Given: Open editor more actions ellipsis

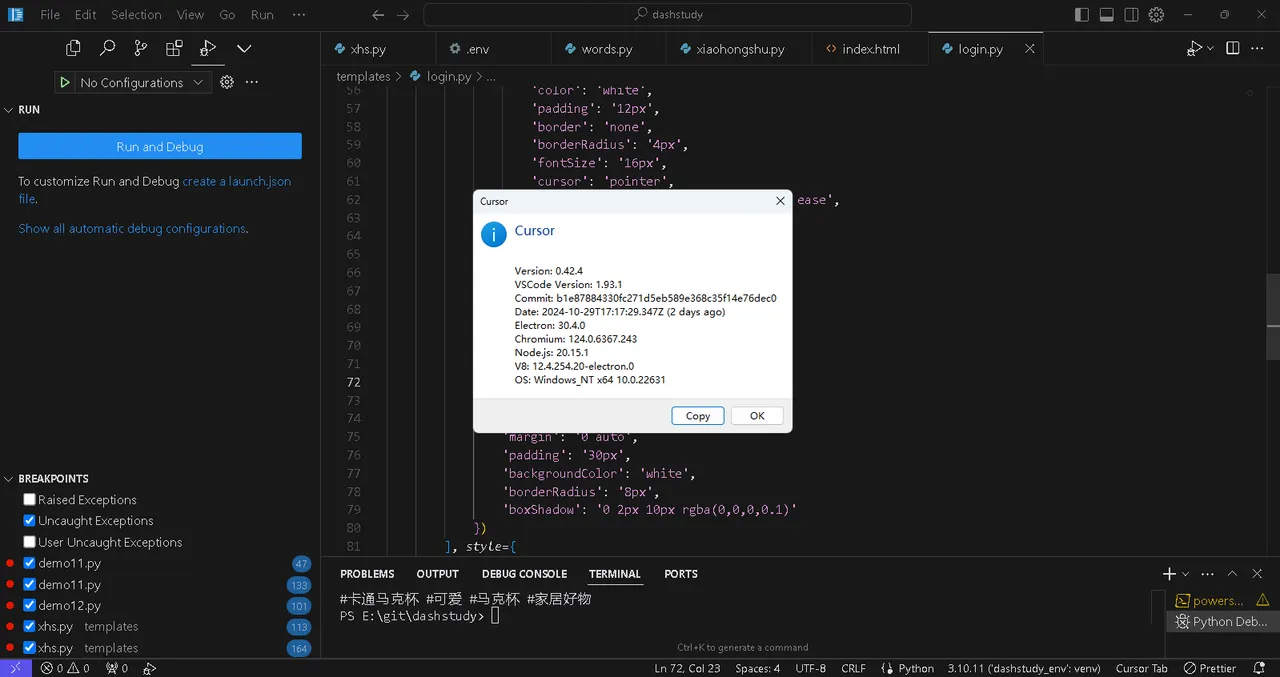Looking at the screenshot, I should (1259, 48).
